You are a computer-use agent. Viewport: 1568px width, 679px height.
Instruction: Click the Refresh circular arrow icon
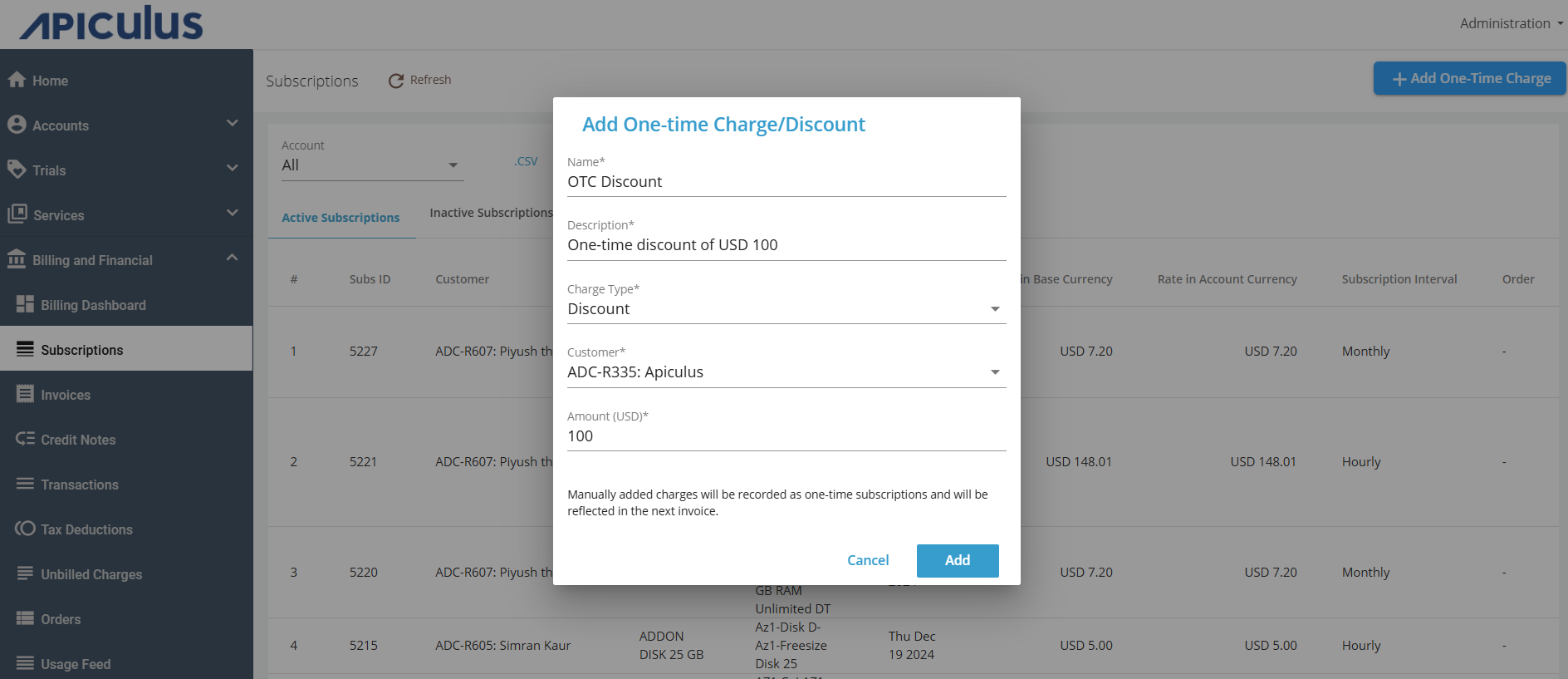[x=396, y=81]
